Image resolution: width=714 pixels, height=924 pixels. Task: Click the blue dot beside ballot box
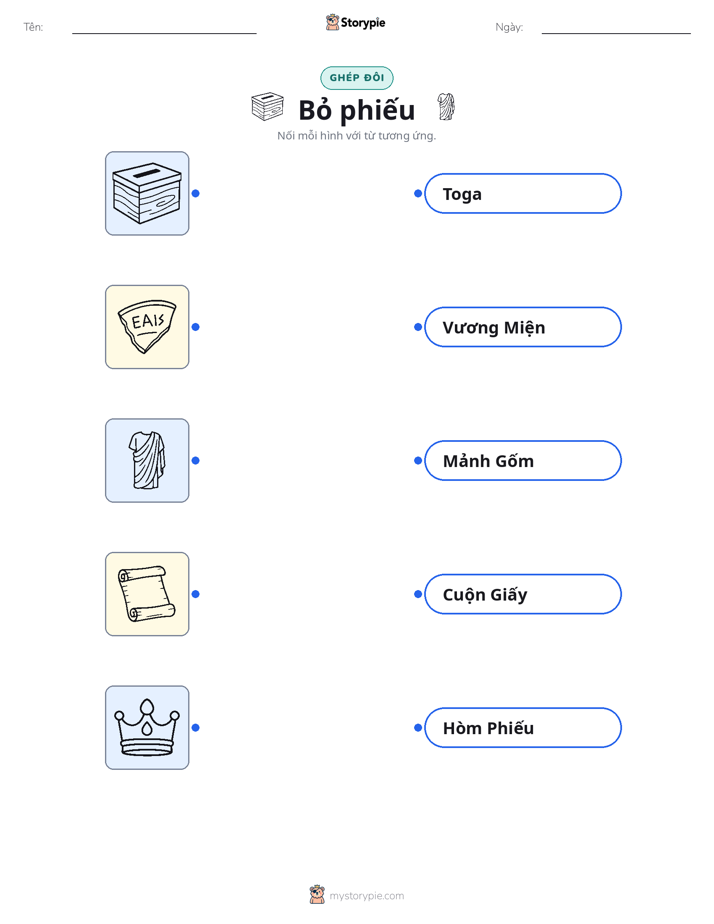196,193
